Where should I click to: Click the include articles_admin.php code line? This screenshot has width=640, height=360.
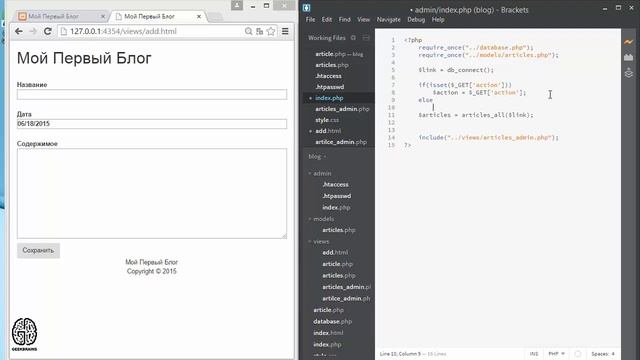coord(488,138)
